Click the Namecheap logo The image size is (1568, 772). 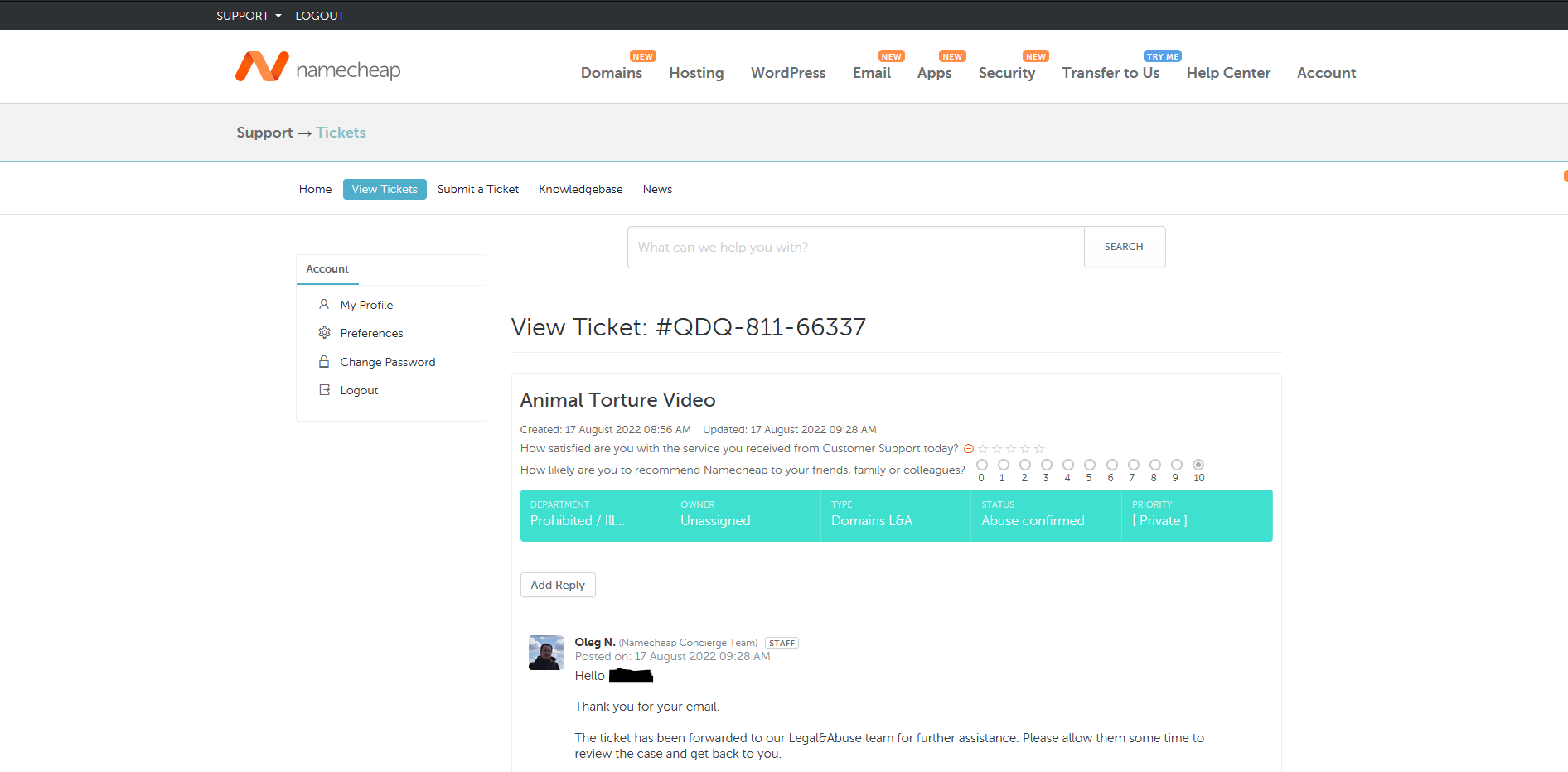[x=318, y=67]
